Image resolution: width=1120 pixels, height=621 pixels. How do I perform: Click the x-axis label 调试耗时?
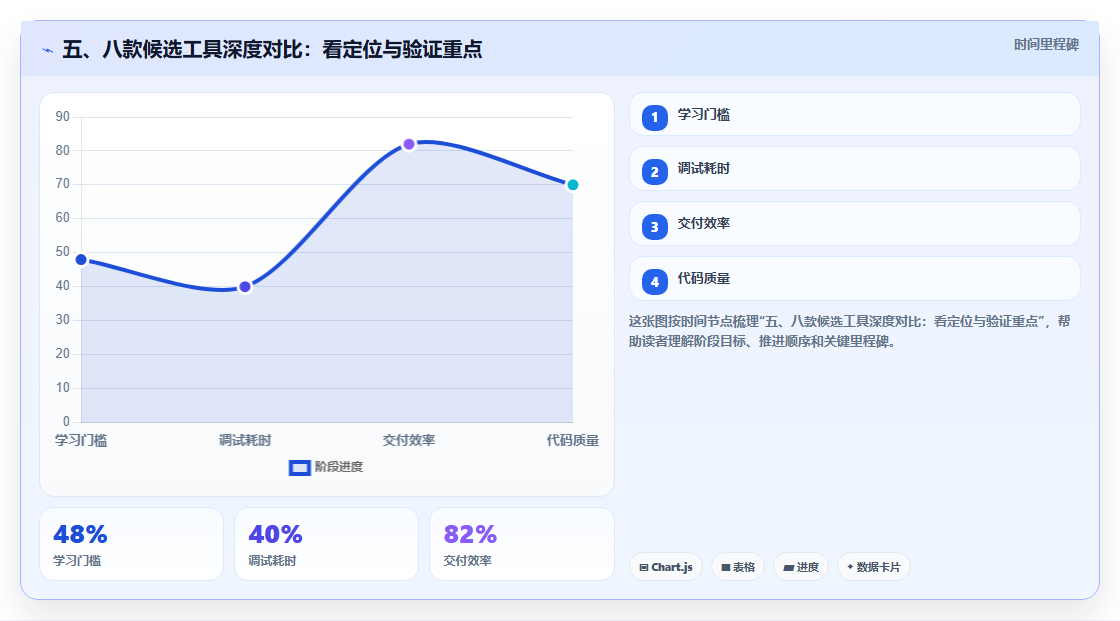point(245,440)
